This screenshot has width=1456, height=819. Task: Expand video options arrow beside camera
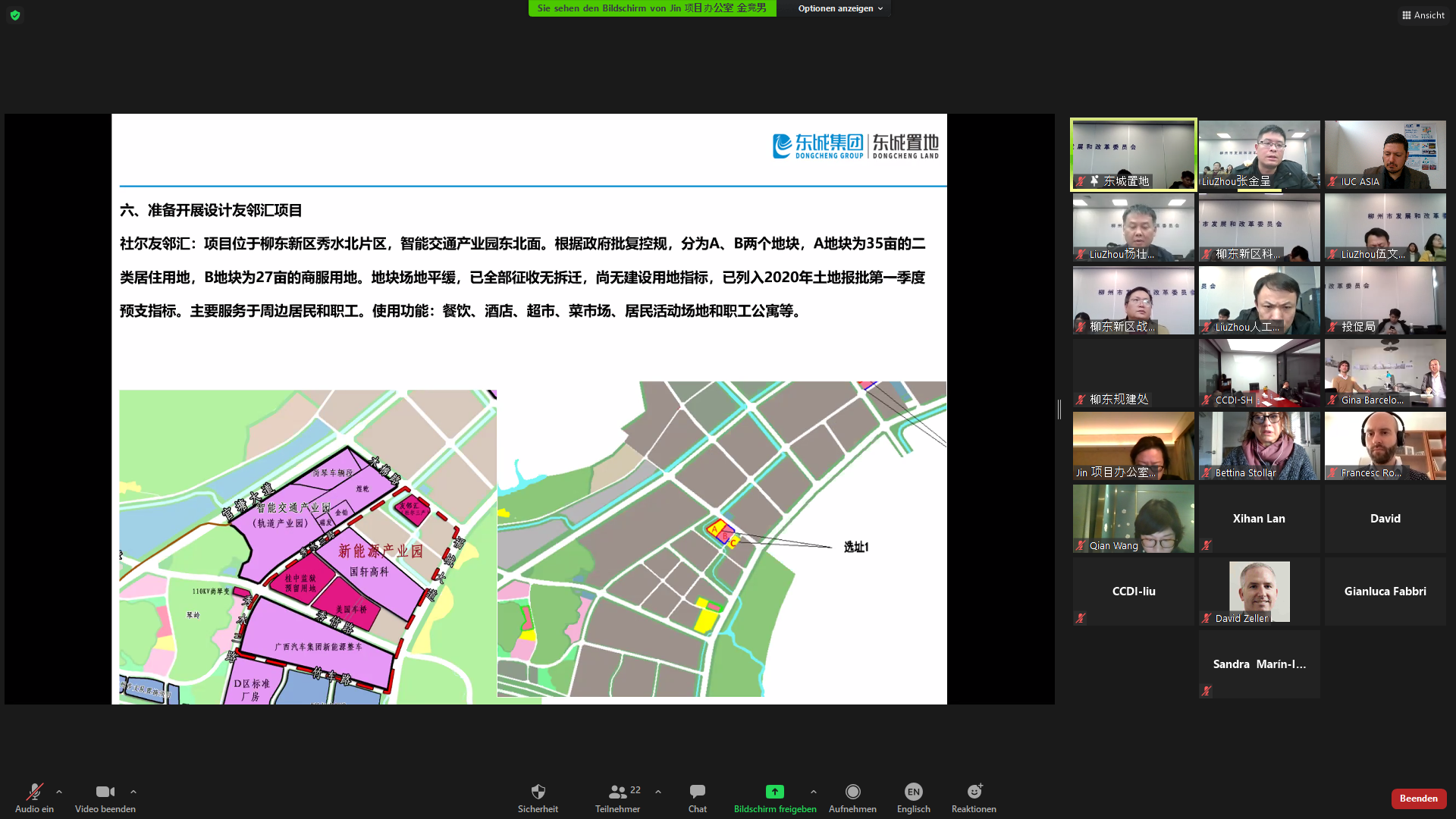point(133,792)
